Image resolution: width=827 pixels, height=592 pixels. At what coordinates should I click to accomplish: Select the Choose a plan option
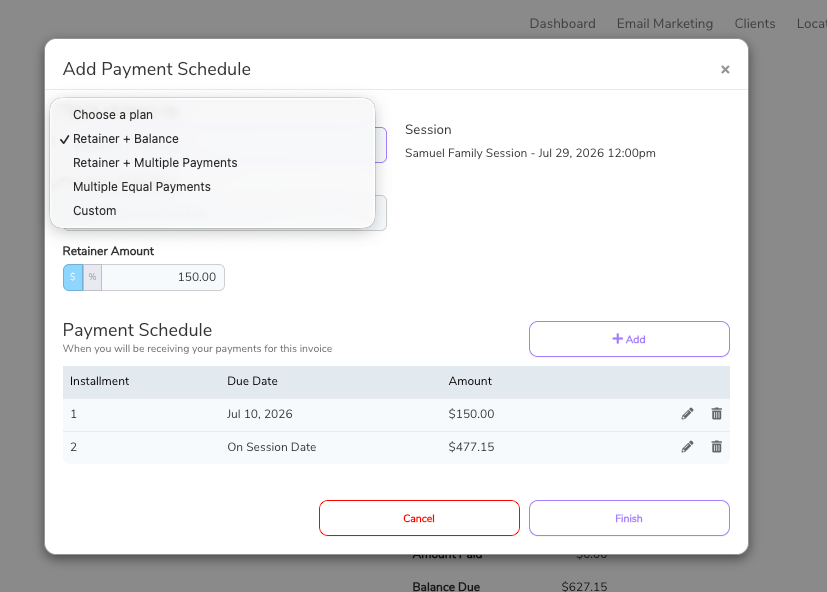click(x=212, y=114)
